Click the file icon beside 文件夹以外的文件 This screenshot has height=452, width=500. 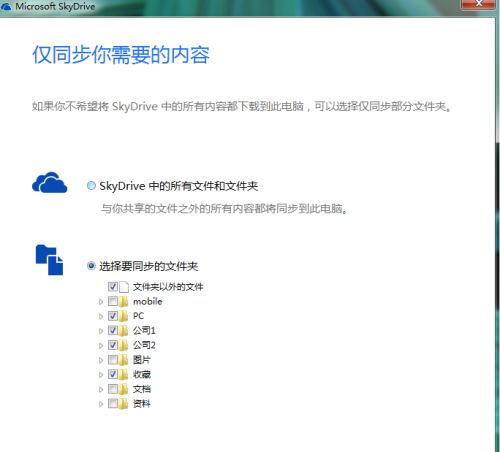(x=124, y=287)
